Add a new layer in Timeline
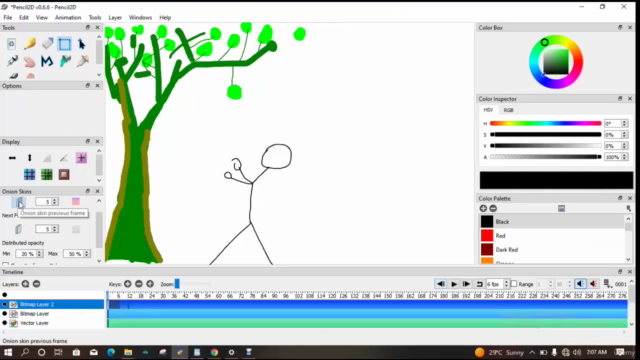The image size is (640, 360). coord(25,284)
